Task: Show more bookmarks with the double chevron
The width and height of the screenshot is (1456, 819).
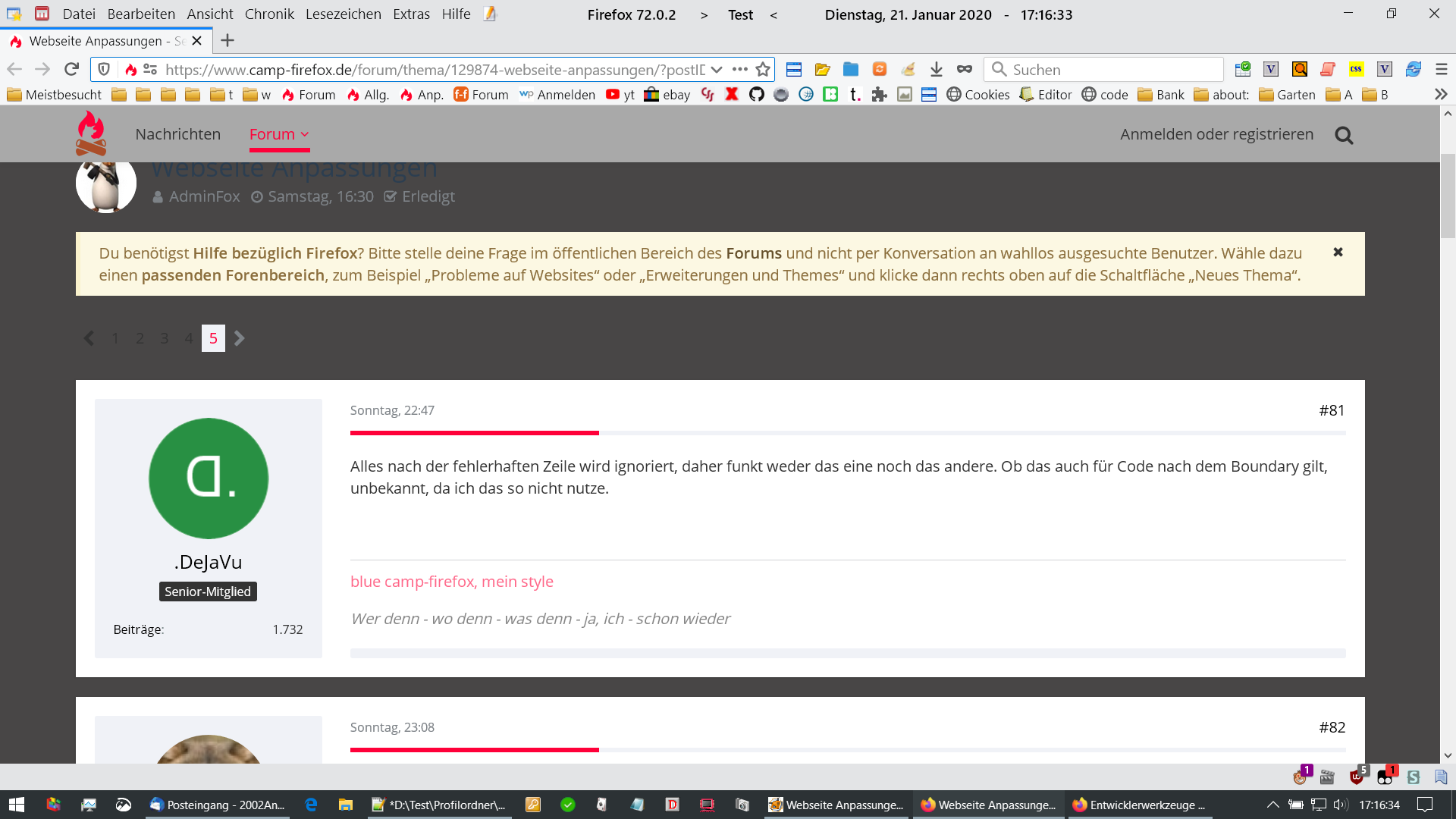Action: click(x=1441, y=94)
